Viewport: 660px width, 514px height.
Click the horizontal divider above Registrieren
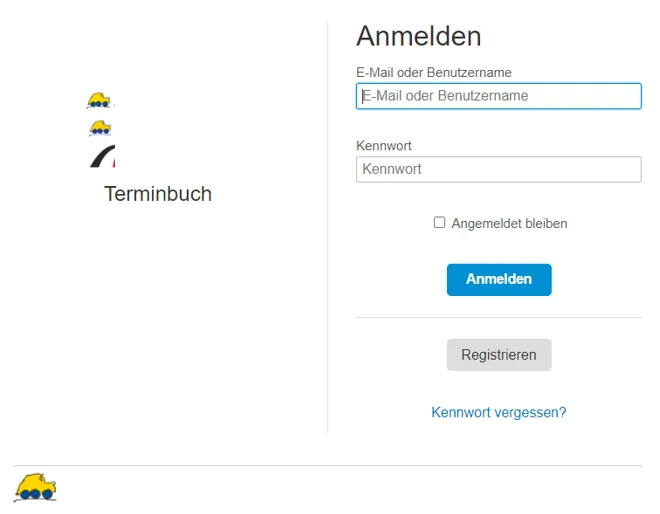[498, 318]
